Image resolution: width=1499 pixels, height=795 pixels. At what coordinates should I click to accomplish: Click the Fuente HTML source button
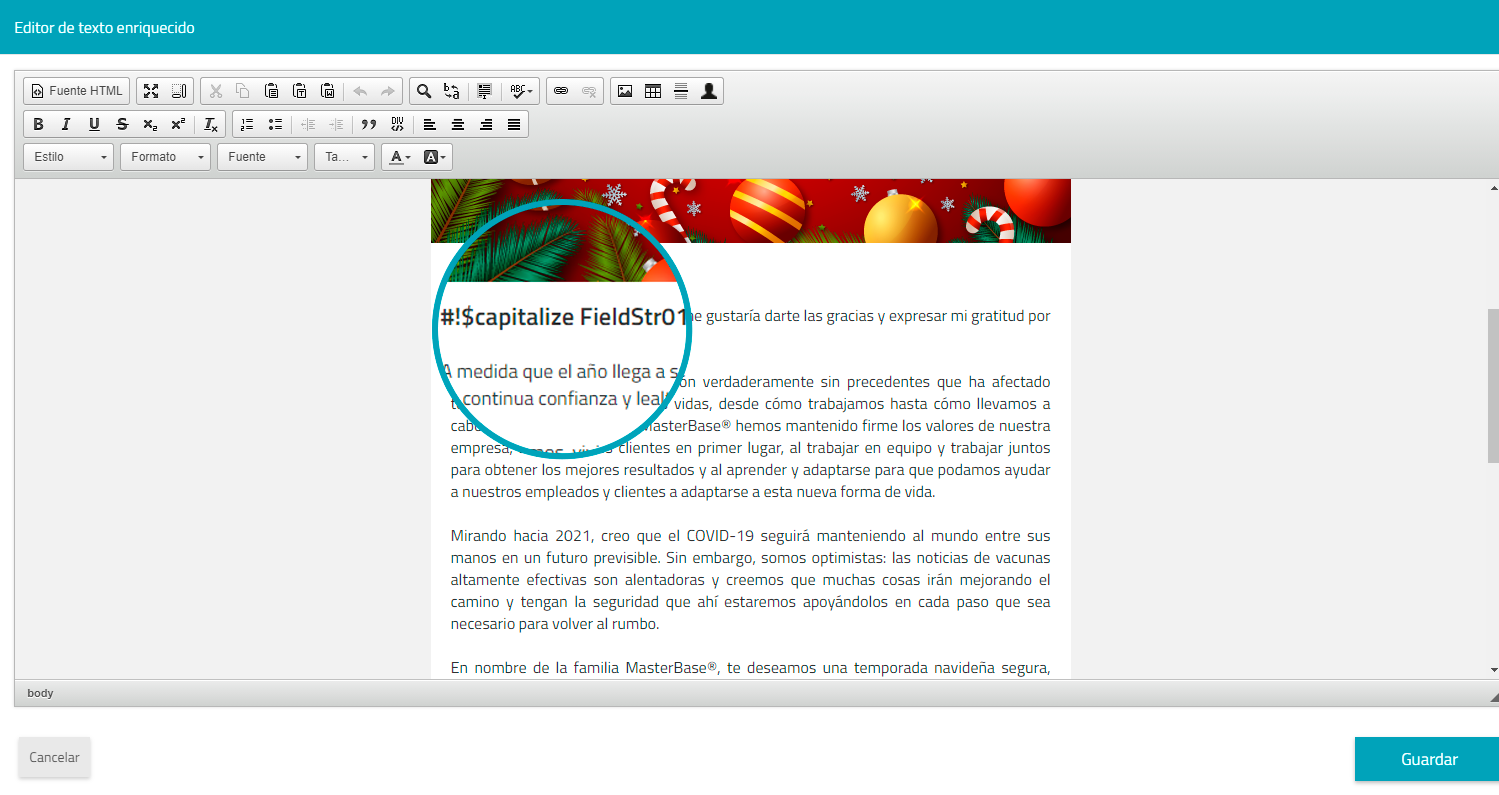pos(77,91)
